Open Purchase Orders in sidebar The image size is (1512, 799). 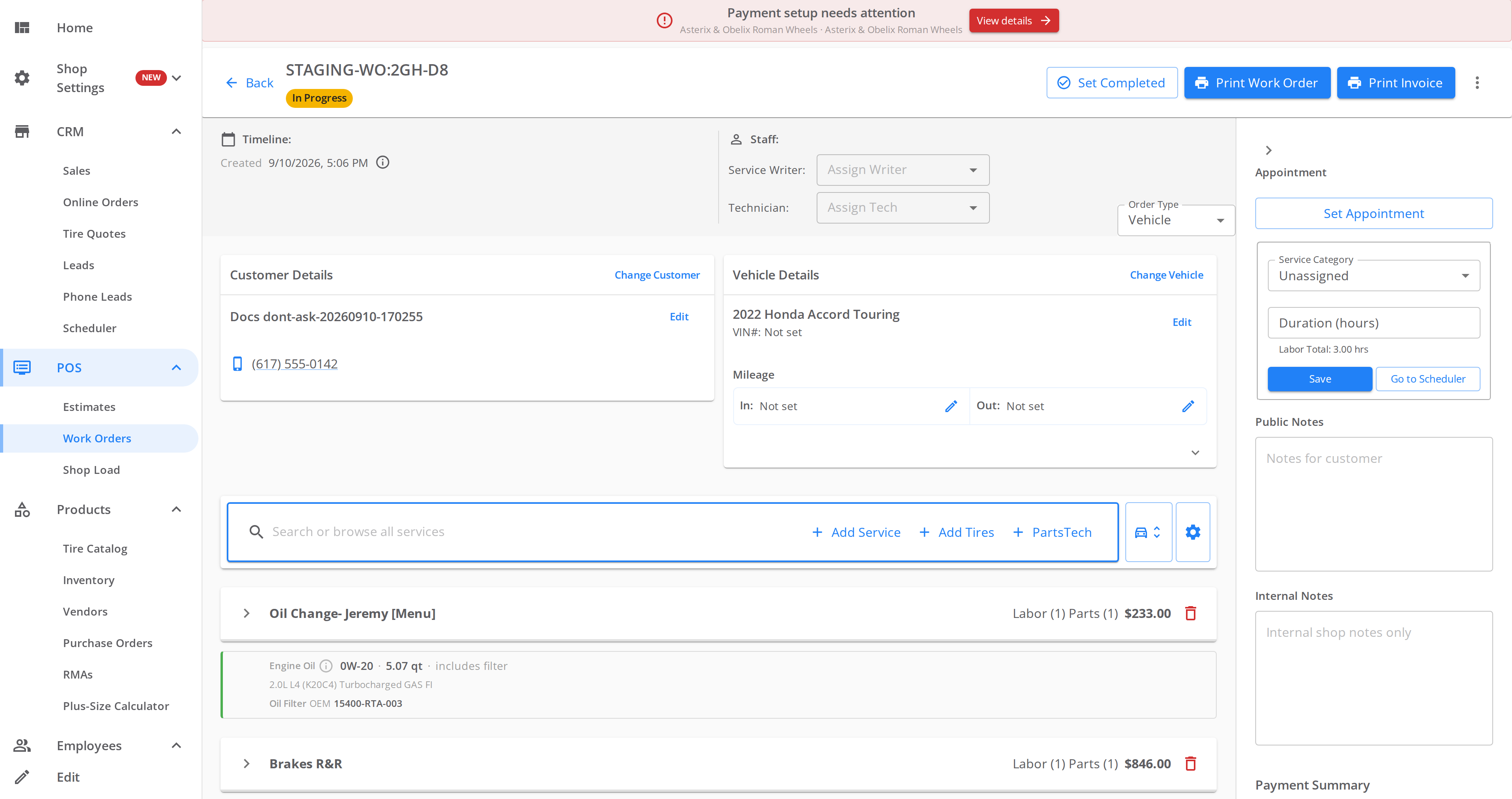tap(107, 643)
